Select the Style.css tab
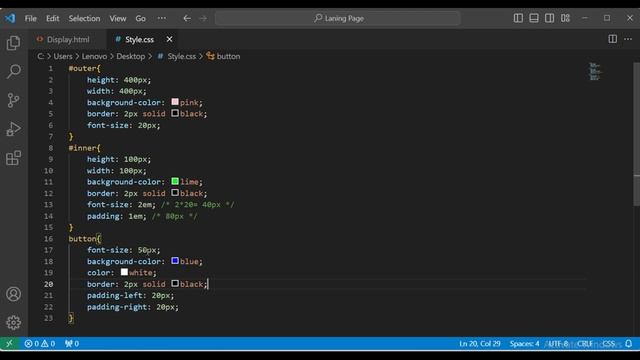Screen dimensions: 640x360 coord(139,40)
